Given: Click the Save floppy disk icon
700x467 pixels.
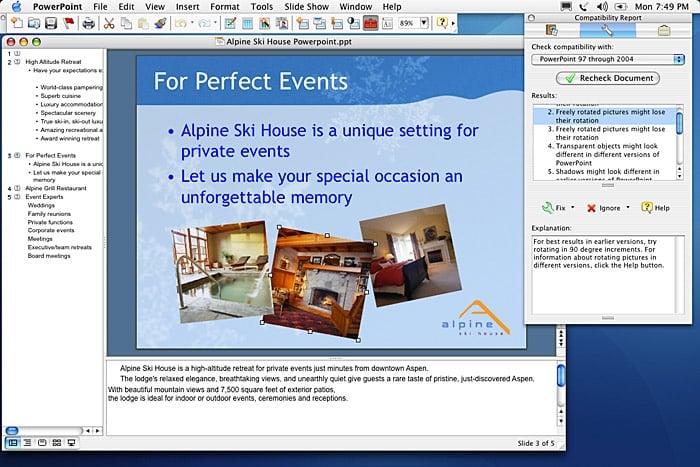Looking at the screenshot, I should click(51, 23).
